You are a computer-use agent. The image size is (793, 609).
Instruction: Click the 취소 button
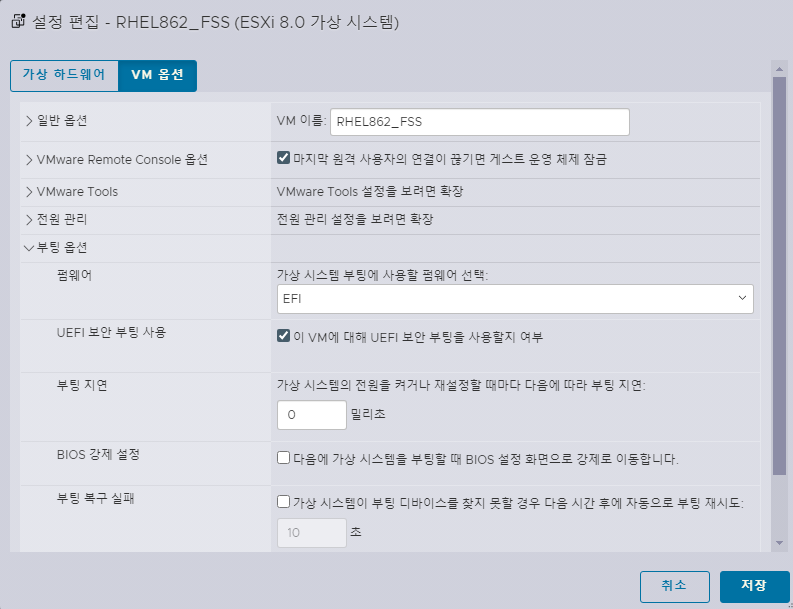tap(674, 586)
